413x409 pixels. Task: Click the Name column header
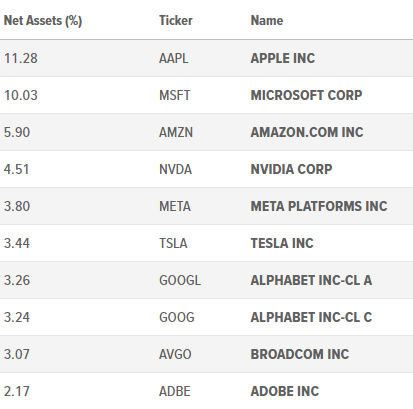click(x=267, y=21)
